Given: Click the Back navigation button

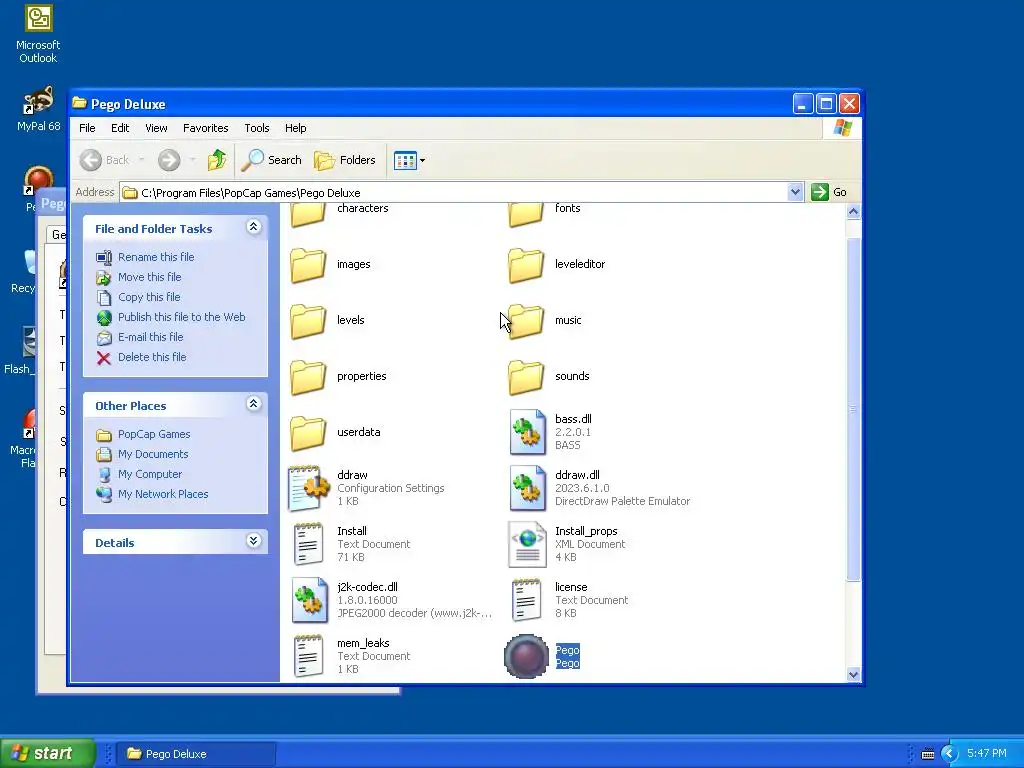Looking at the screenshot, I should click(x=104, y=160).
